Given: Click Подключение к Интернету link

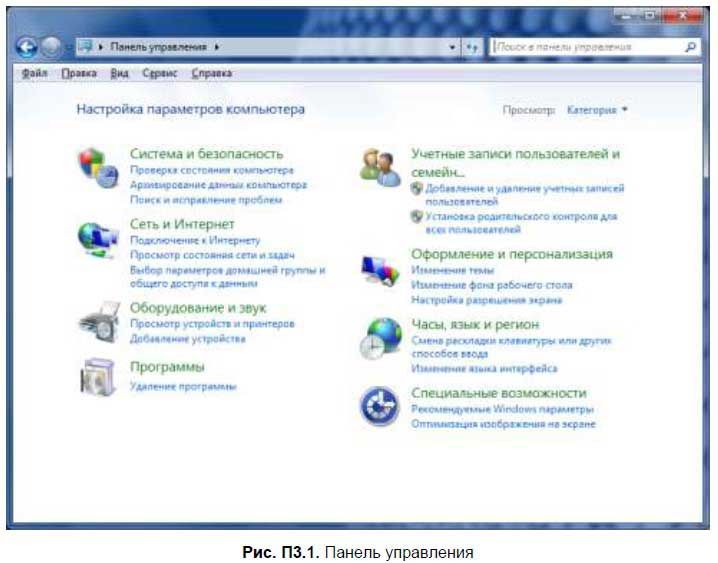Looking at the screenshot, I should click(195, 240).
